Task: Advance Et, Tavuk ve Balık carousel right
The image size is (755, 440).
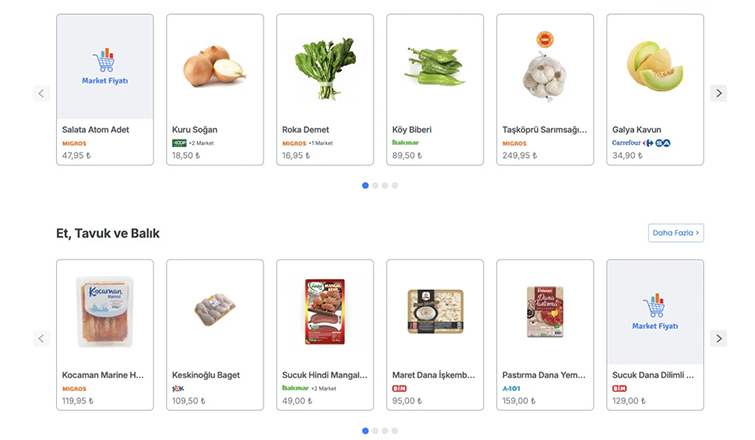Action: [x=718, y=338]
